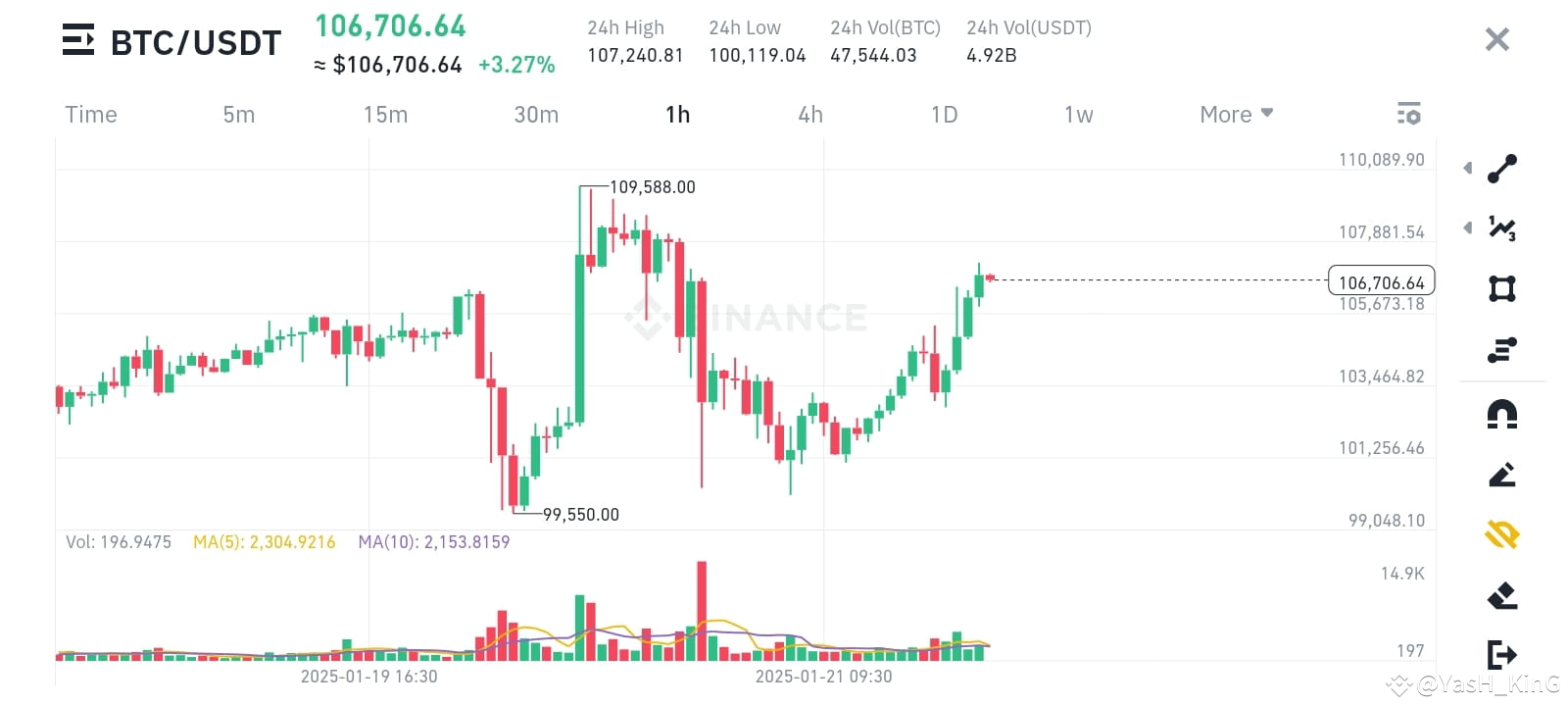Open the chart settings gear icon

1408,113
